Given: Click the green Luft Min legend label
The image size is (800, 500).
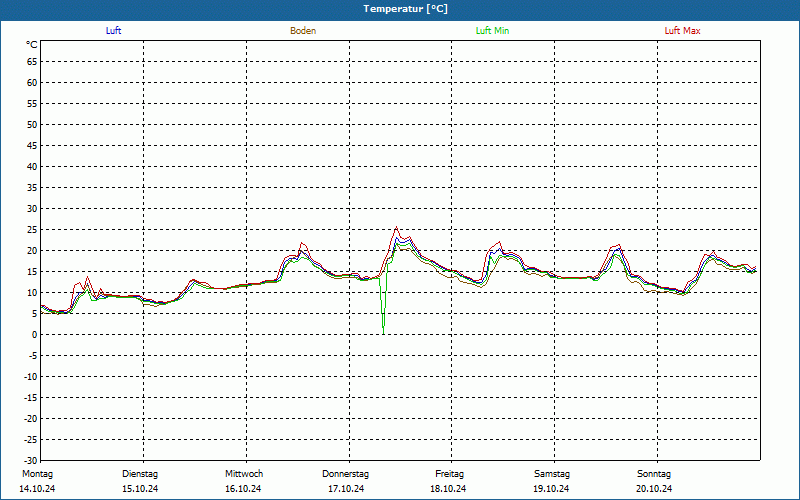Looking at the screenshot, I should 492,31.
